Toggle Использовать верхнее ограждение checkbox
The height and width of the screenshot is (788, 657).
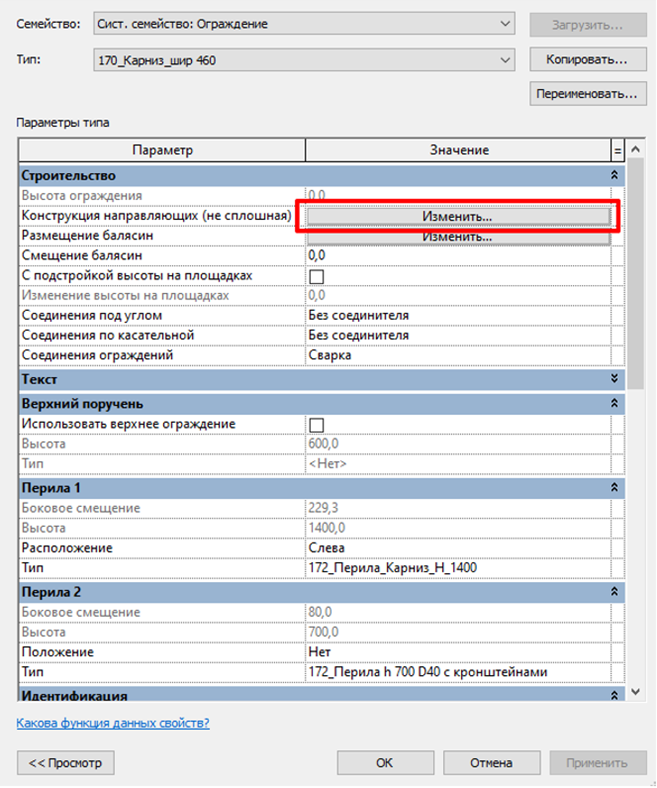[317, 425]
